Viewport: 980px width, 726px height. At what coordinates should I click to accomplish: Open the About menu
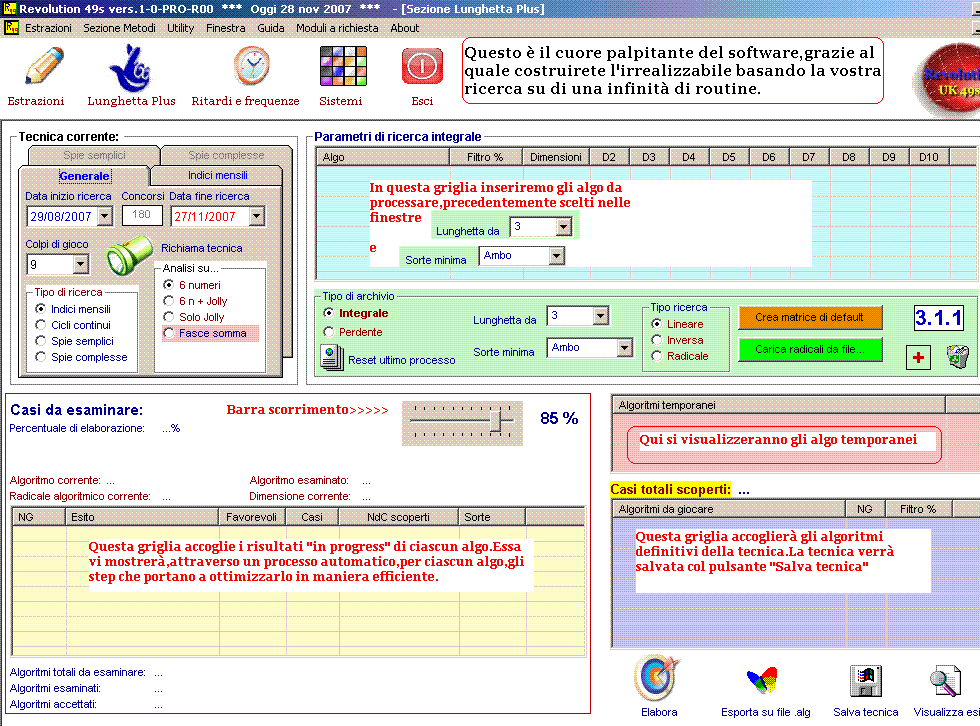[404, 28]
